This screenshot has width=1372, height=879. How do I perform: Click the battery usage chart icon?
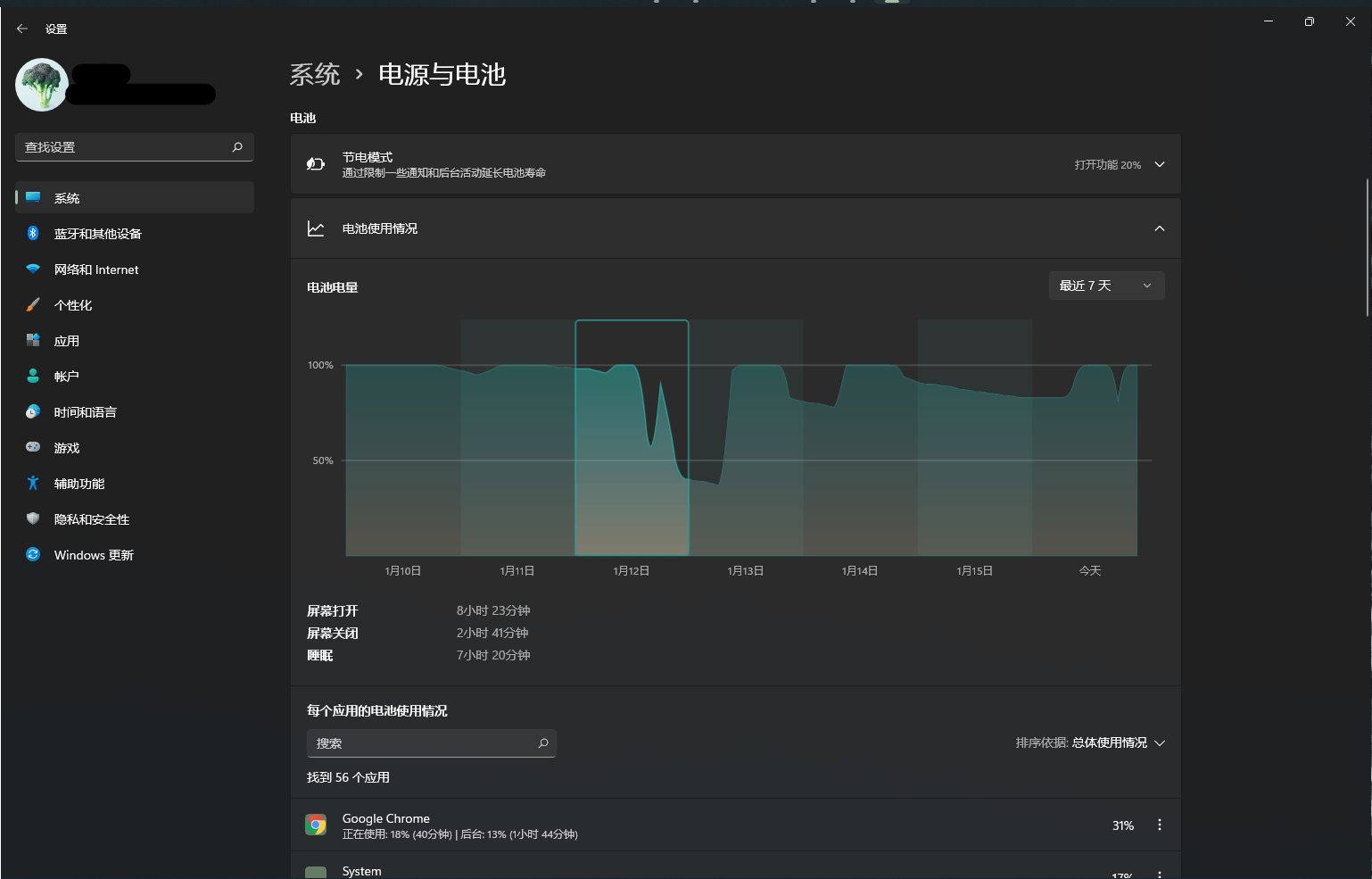tap(316, 228)
